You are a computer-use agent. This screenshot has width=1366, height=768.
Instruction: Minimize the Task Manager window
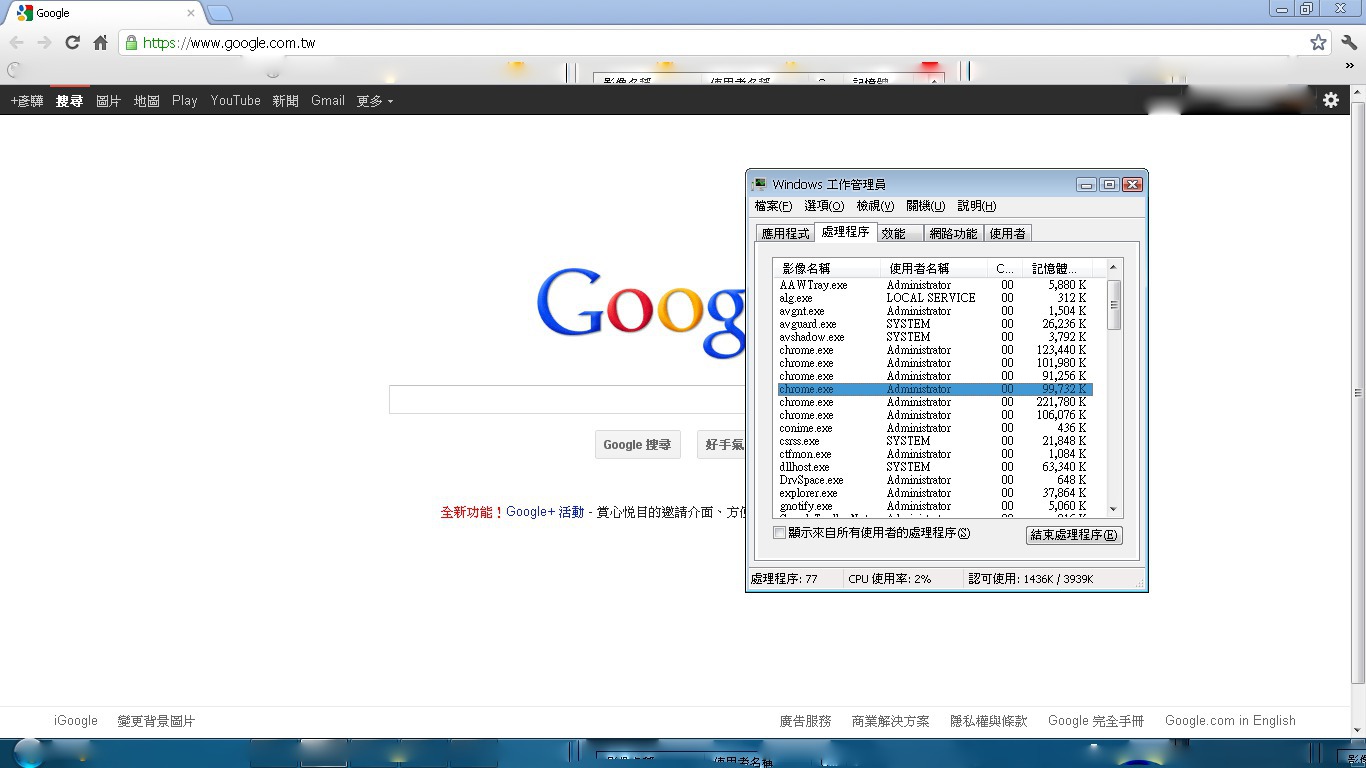click(1086, 184)
